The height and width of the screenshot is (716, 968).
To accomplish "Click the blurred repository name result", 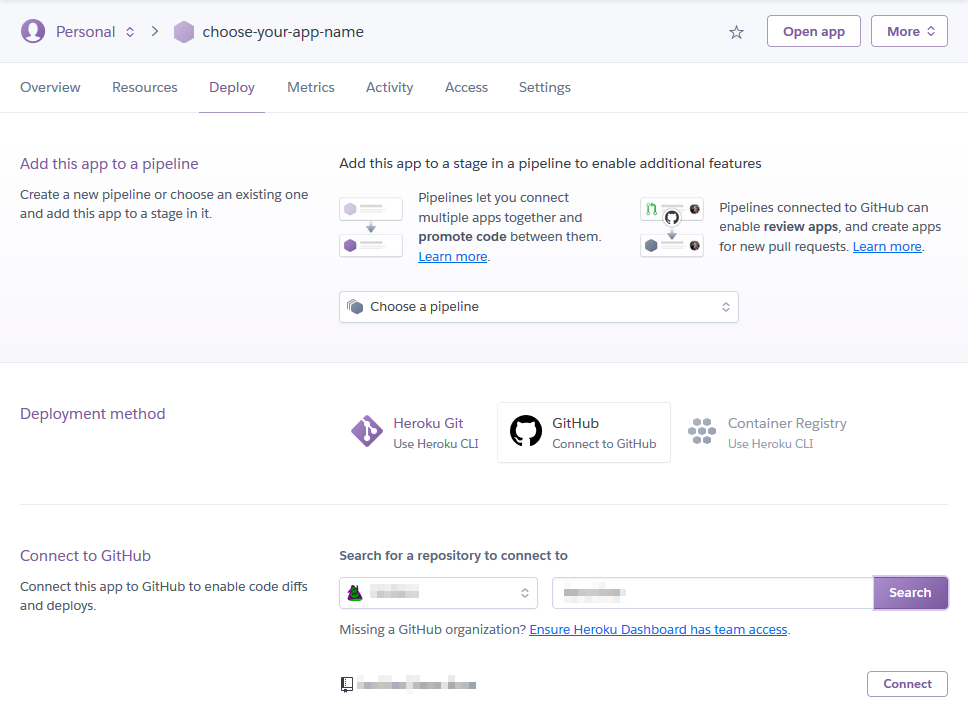I will coord(416,685).
